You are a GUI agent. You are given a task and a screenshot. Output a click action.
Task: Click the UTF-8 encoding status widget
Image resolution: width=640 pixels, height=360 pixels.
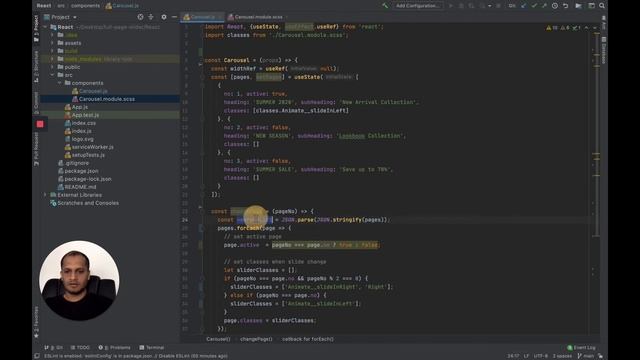(540, 356)
